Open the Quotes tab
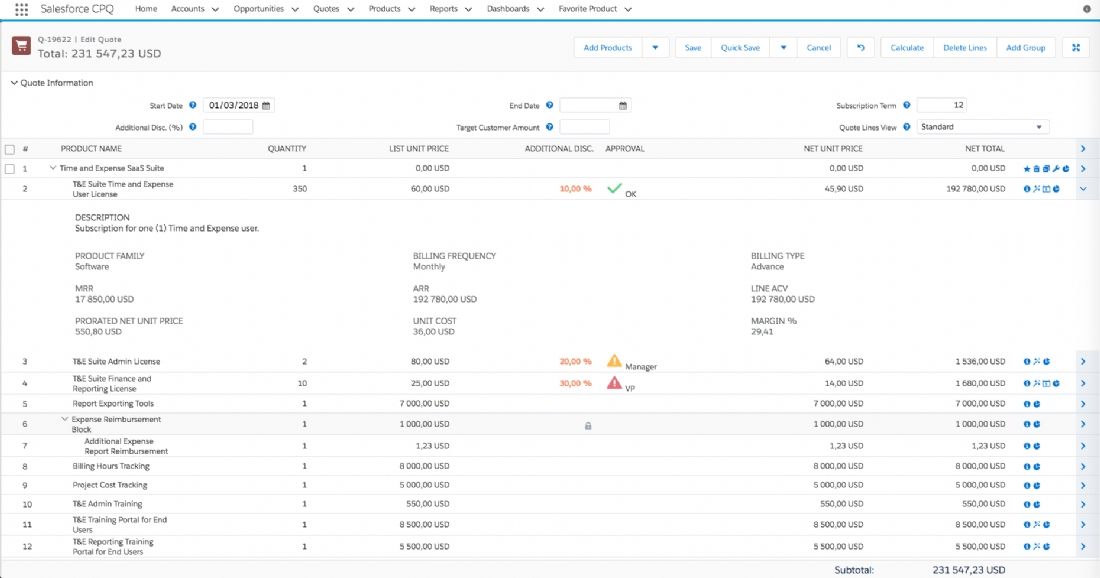The height and width of the screenshot is (578, 1100). 326,9
